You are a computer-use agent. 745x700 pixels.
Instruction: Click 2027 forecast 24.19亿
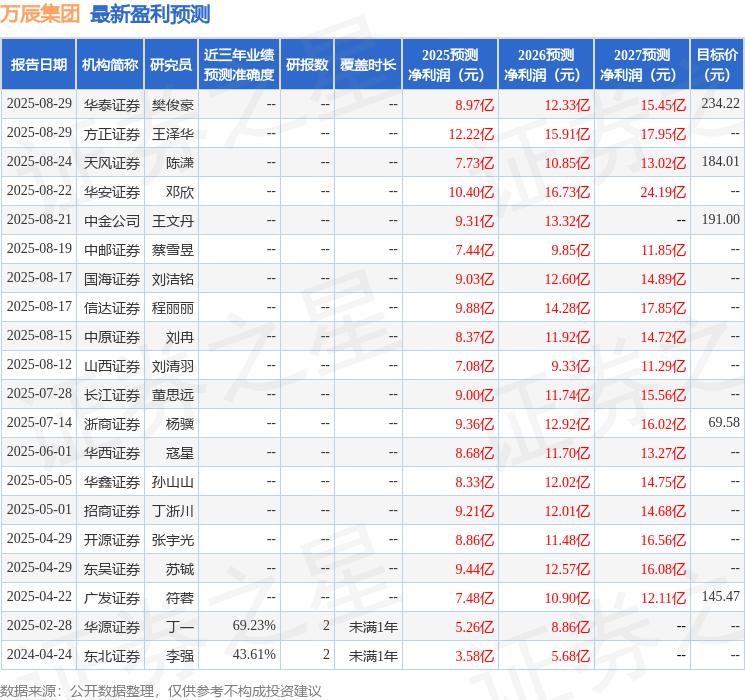coord(663,192)
